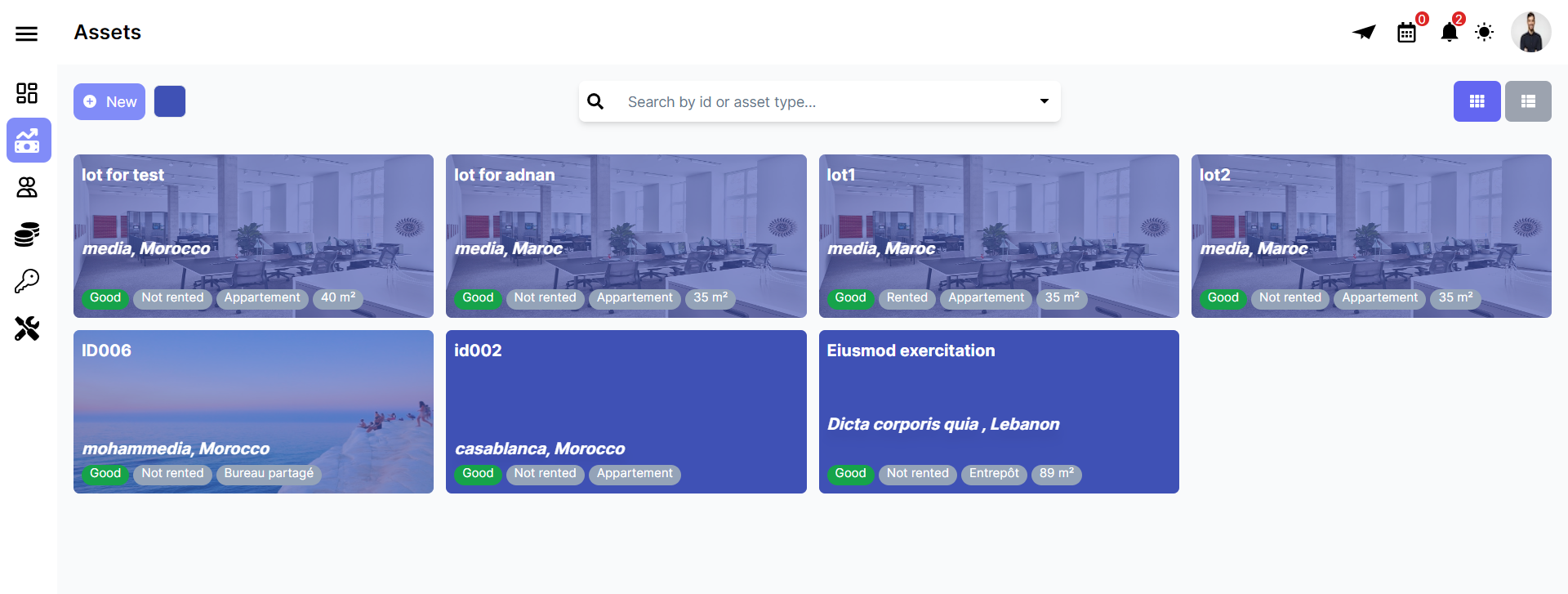
Task: Open the coins finance icon in sidebar
Action: (x=27, y=234)
